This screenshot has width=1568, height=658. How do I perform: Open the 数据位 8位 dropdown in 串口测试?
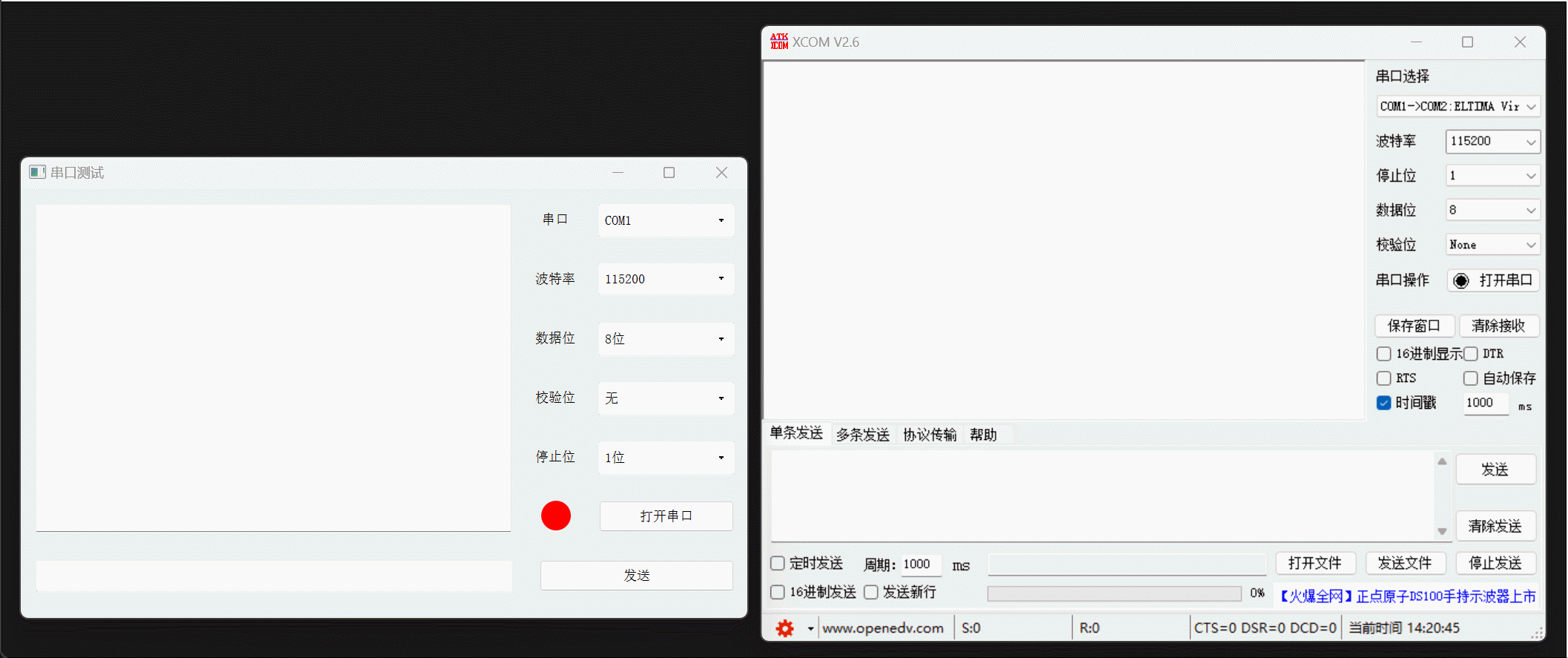(666, 338)
